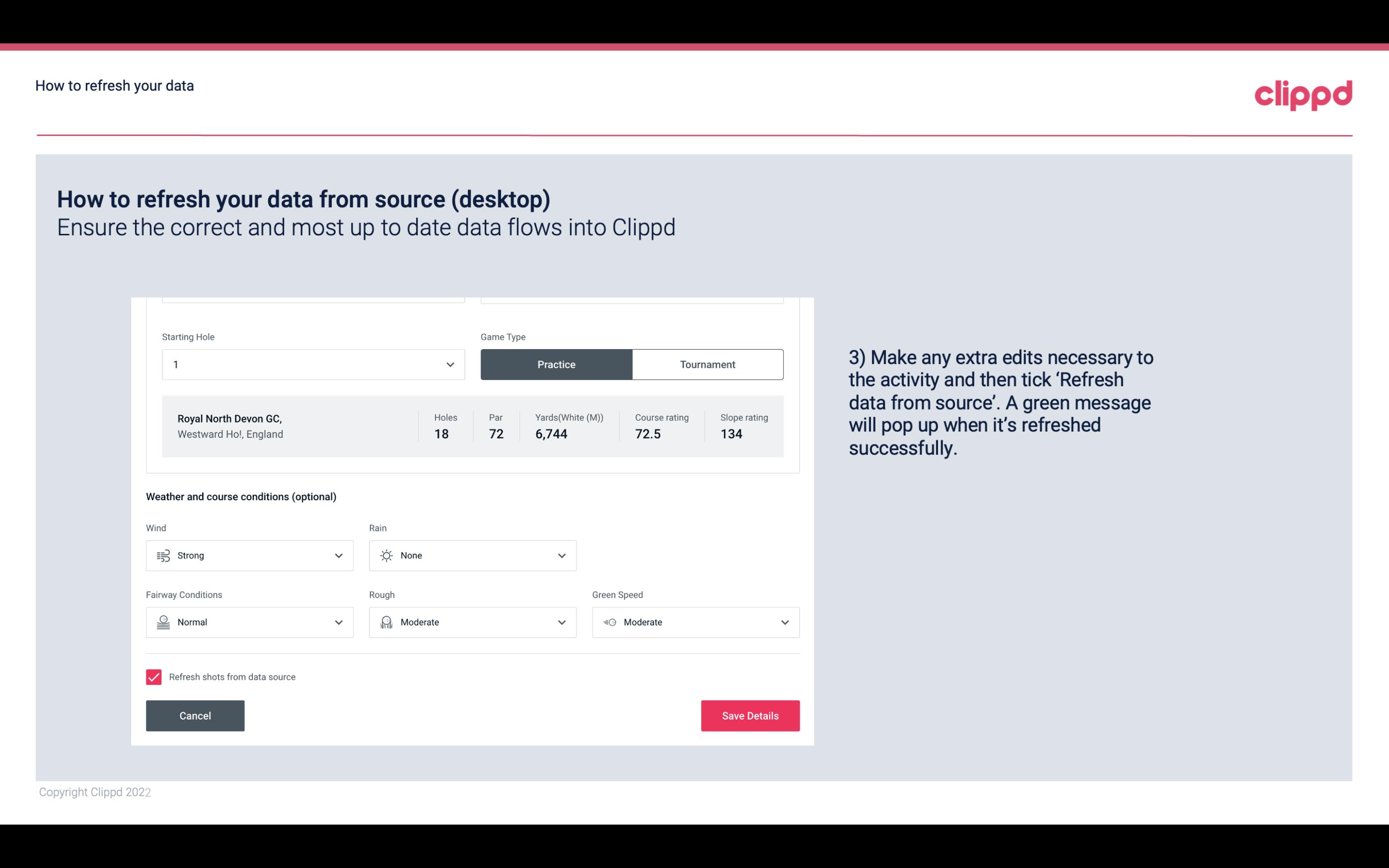The height and width of the screenshot is (868, 1389).
Task: Expand the Rough condition dropdown
Action: pyautogui.click(x=561, y=622)
